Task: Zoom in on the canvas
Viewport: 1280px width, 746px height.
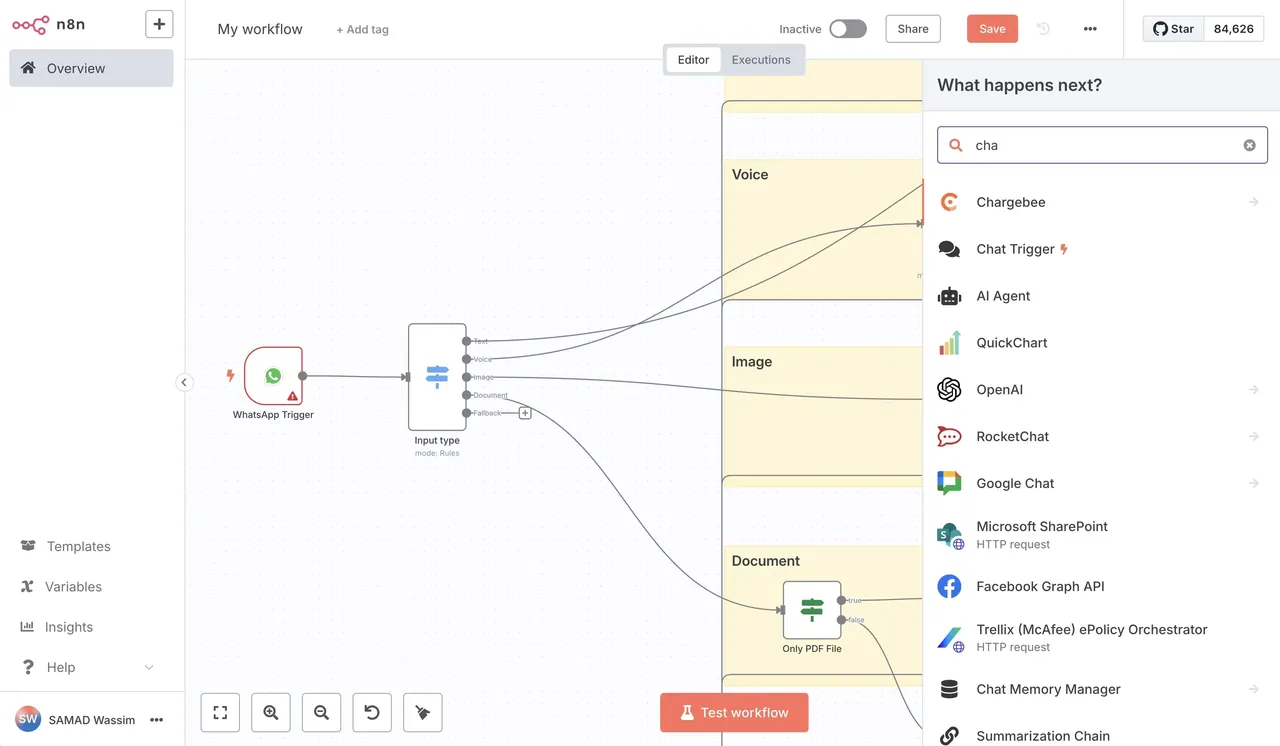Action: pyautogui.click(x=271, y=713)
